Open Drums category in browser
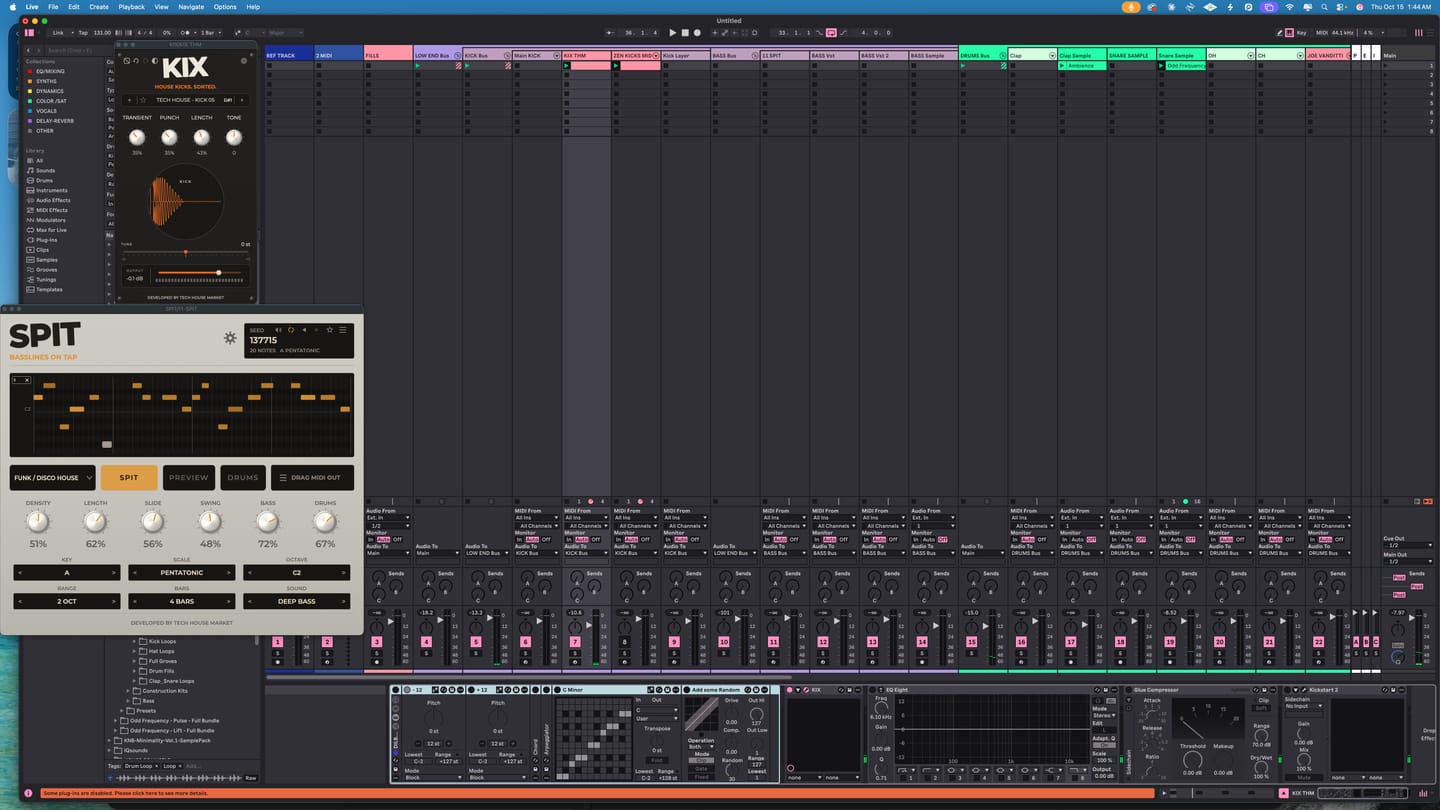The width and height of the screenshot is (1440, 810). click(x=44, y=180)
